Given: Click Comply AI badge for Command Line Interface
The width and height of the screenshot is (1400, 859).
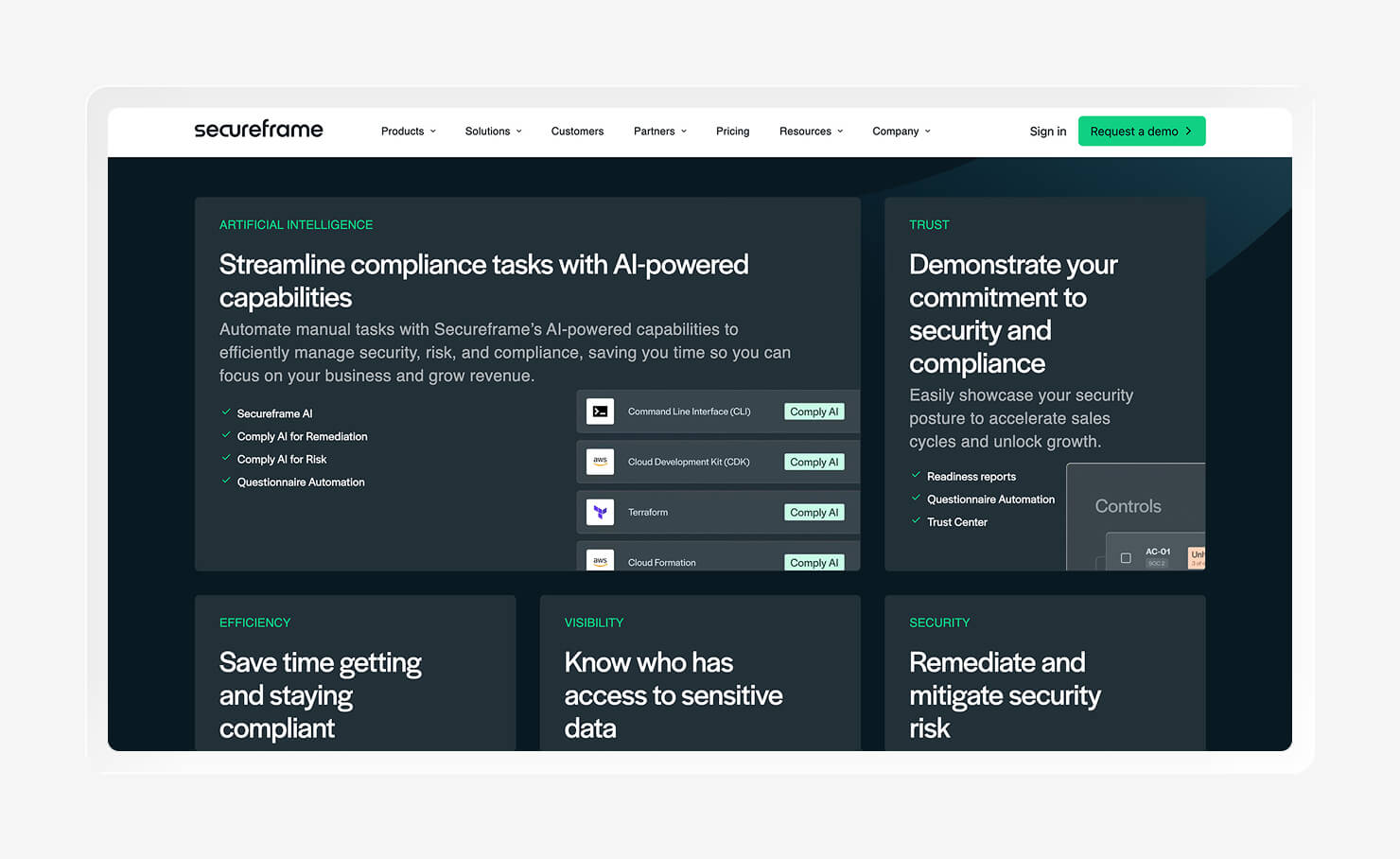Looking at the screenshot, I should tap(814, 412).
